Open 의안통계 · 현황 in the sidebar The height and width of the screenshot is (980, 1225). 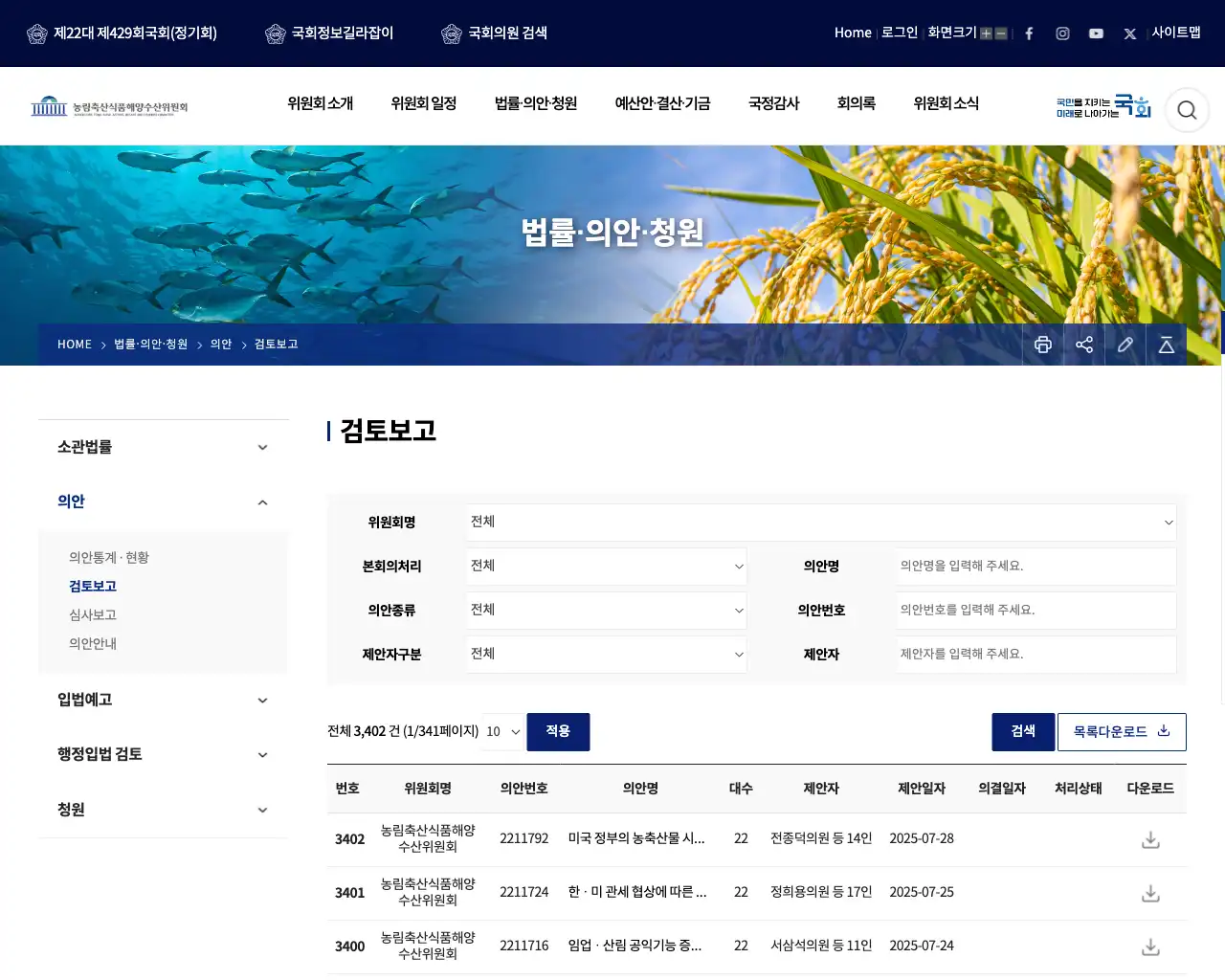point(109,558)
